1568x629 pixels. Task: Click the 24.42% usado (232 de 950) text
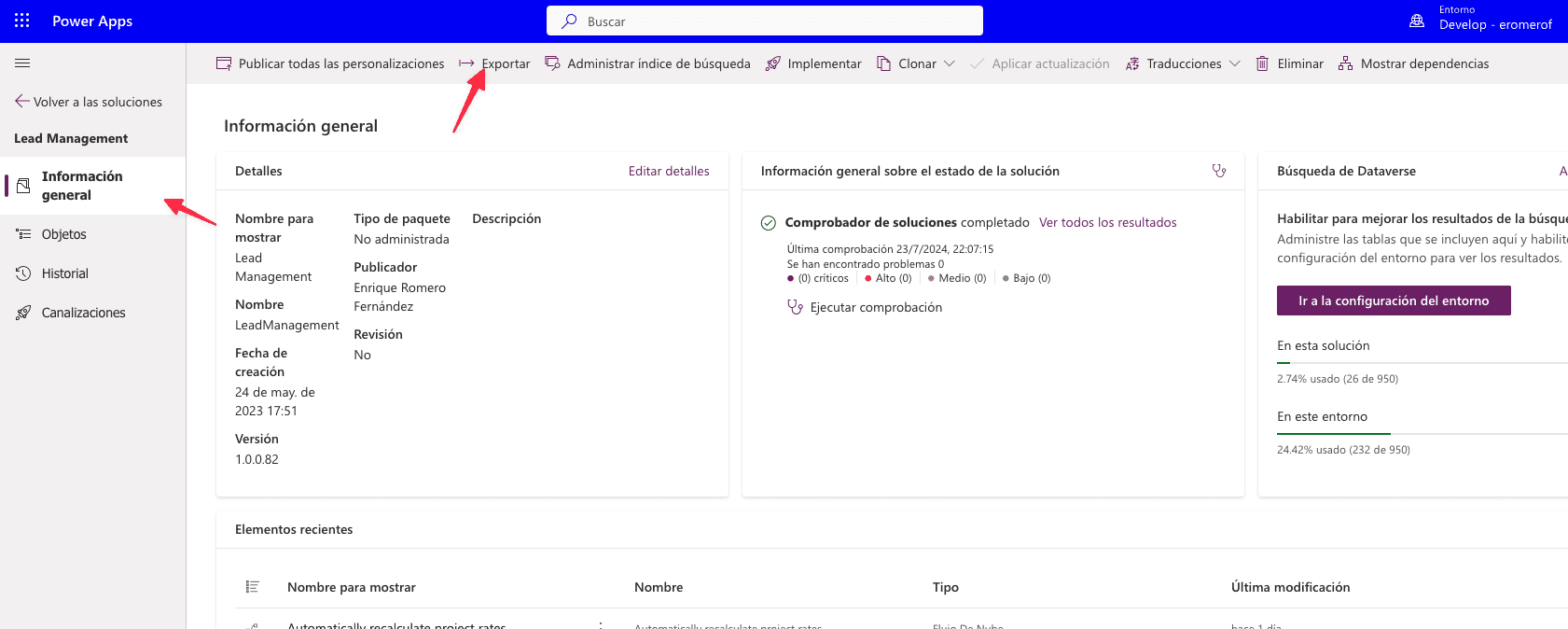pos(1343,450)
